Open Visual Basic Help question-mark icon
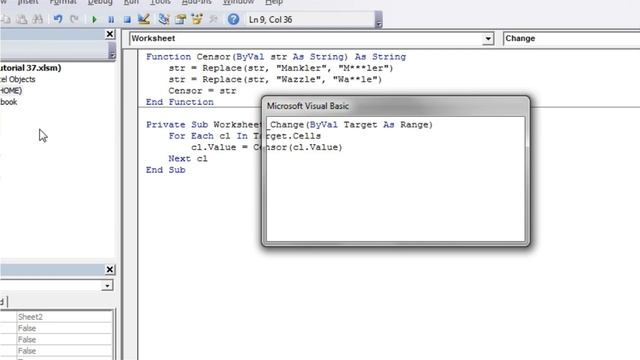The width and height of the screenshot is (640, 360). pos(233,19)
